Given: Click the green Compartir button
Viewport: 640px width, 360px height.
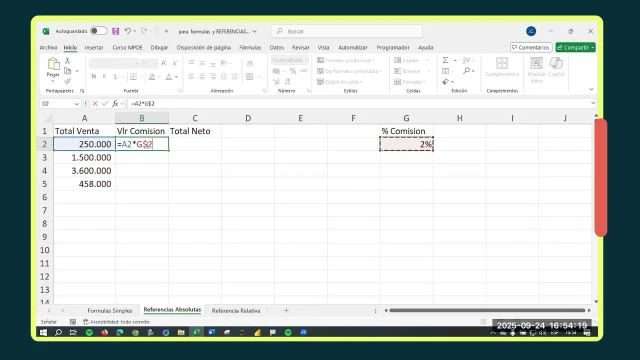Looking at the screenshot, I should coord(576,47).
